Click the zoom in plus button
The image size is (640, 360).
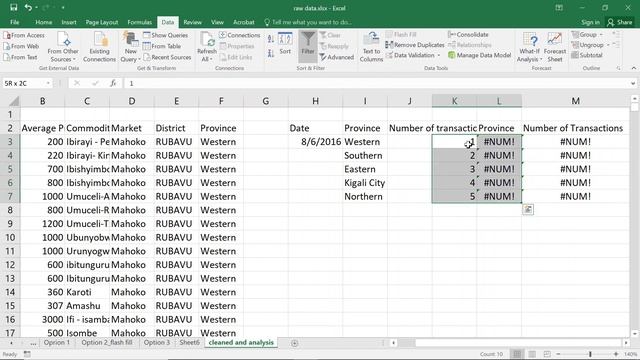(x=616, y=354)
